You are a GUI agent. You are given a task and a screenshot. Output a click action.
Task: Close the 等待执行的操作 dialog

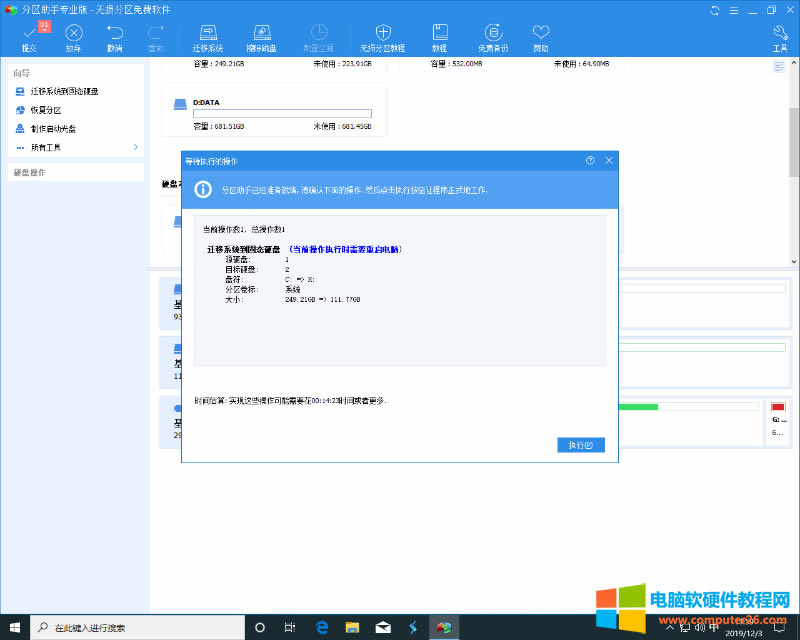pos(608,160)
